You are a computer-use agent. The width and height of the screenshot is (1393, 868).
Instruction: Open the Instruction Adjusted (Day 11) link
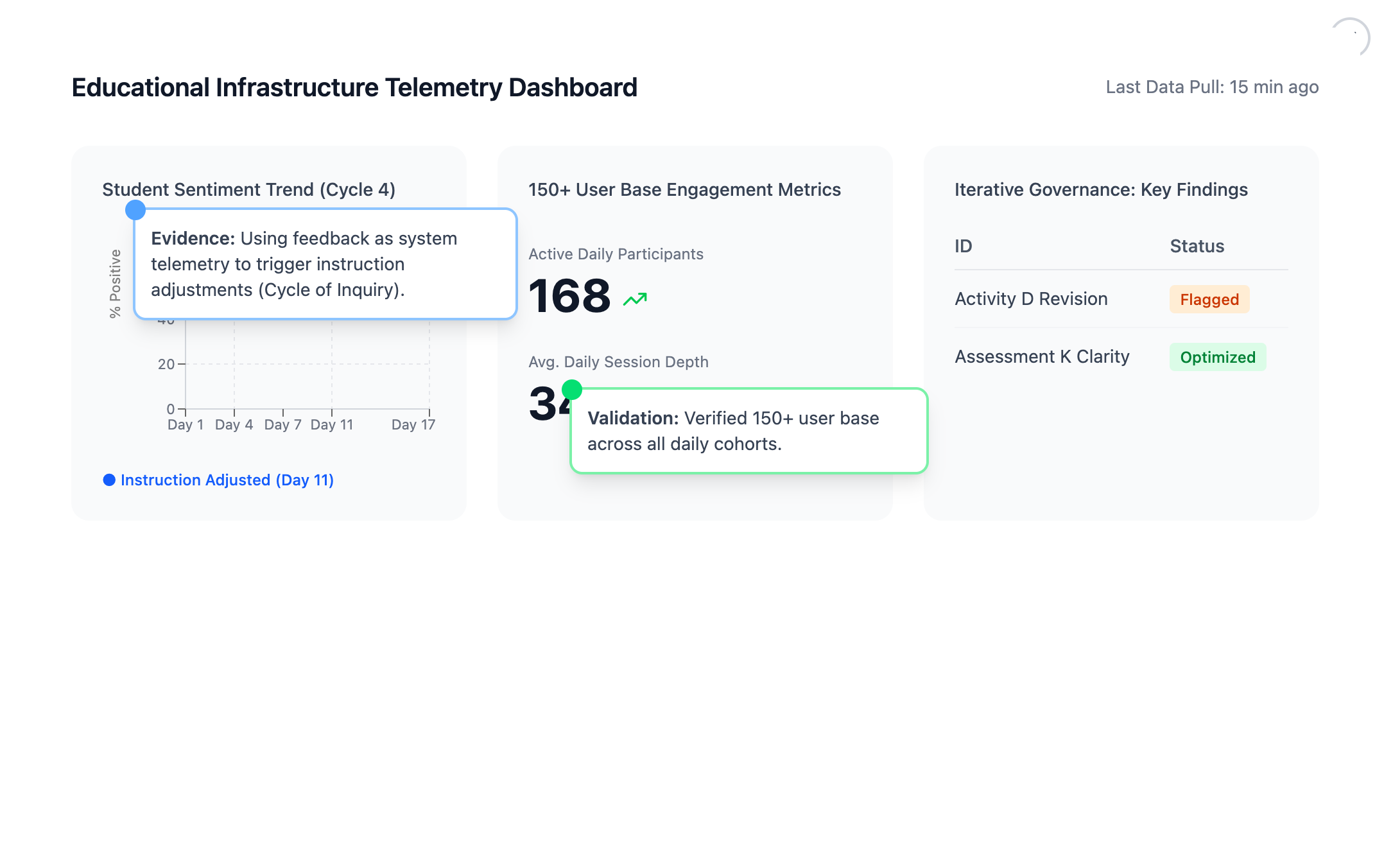227,480
